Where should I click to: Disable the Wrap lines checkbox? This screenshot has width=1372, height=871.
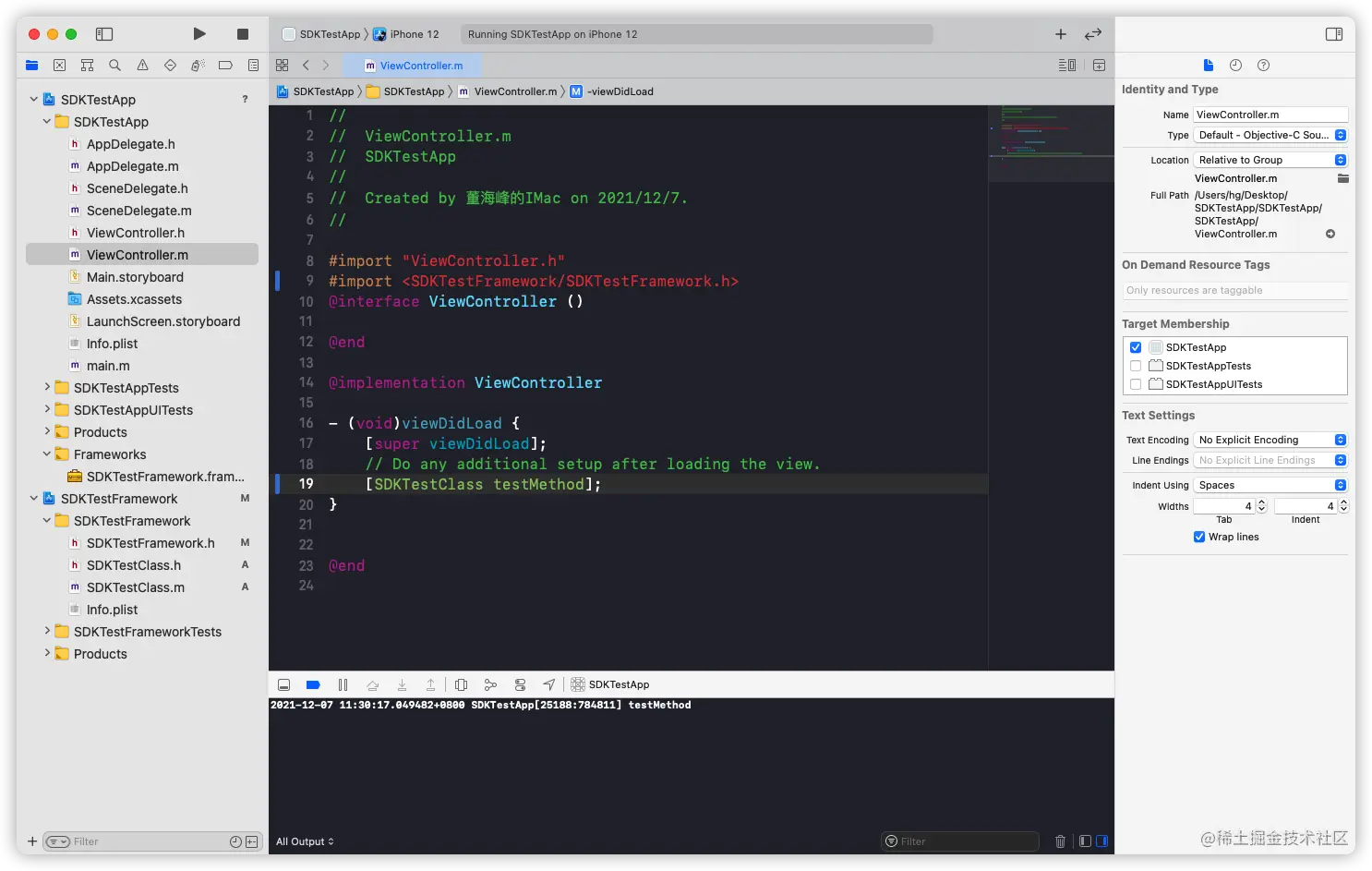click(x=1199, y=537)
